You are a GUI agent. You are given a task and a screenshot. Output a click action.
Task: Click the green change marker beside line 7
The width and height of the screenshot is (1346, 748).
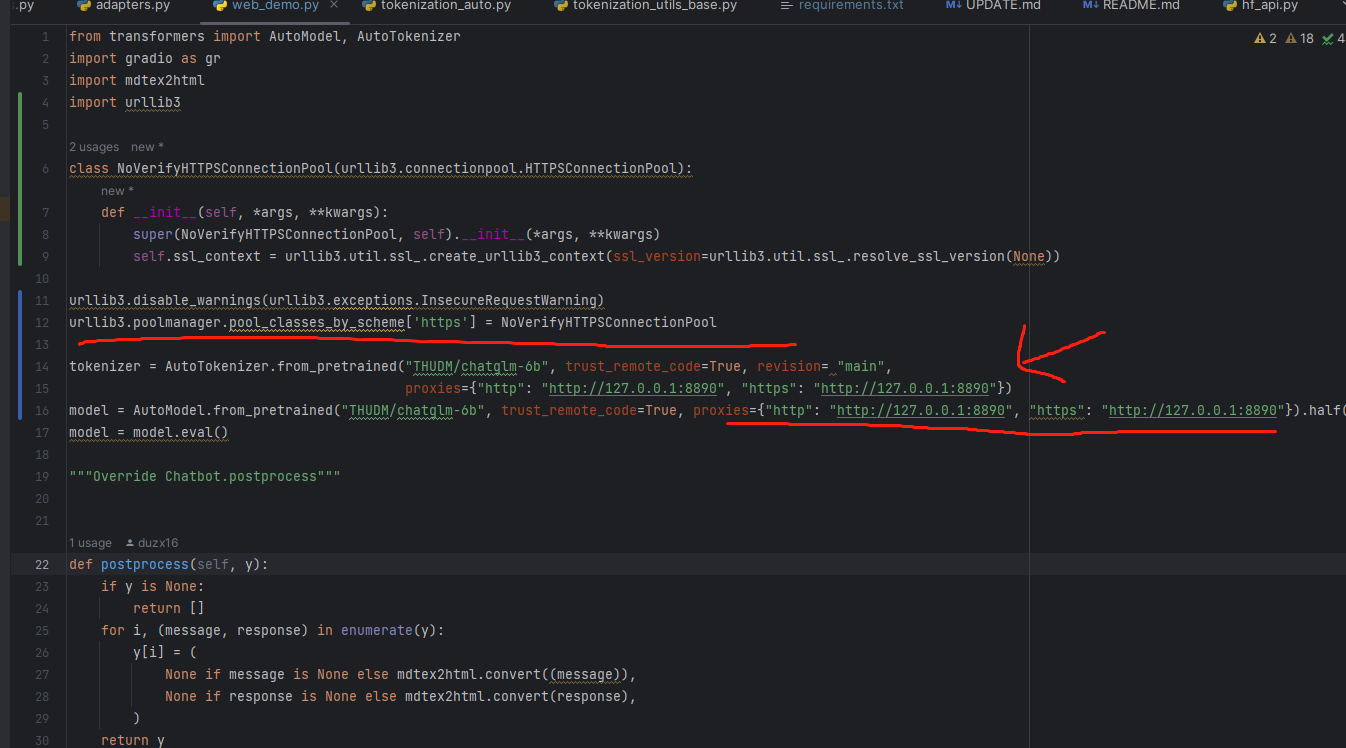point(21,212)
